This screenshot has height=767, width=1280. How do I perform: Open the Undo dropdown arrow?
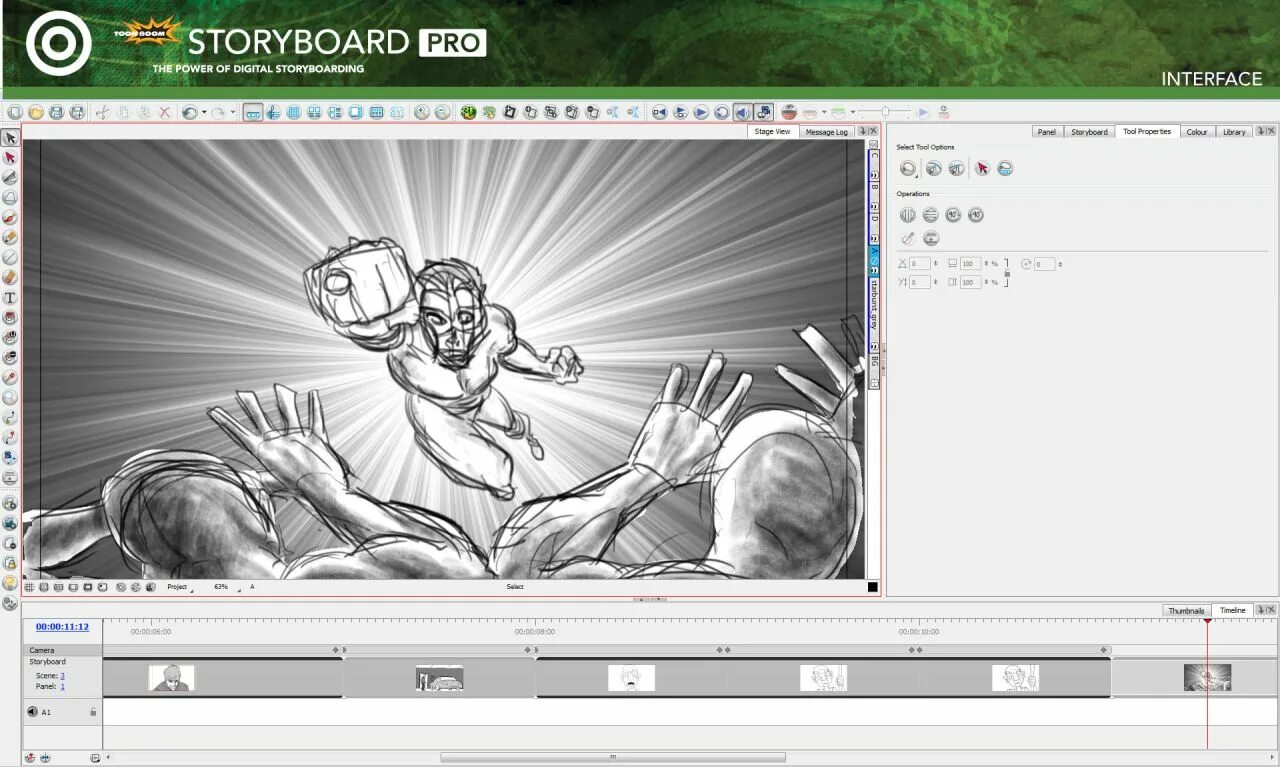pyautogui.click(x=204, y=113)
